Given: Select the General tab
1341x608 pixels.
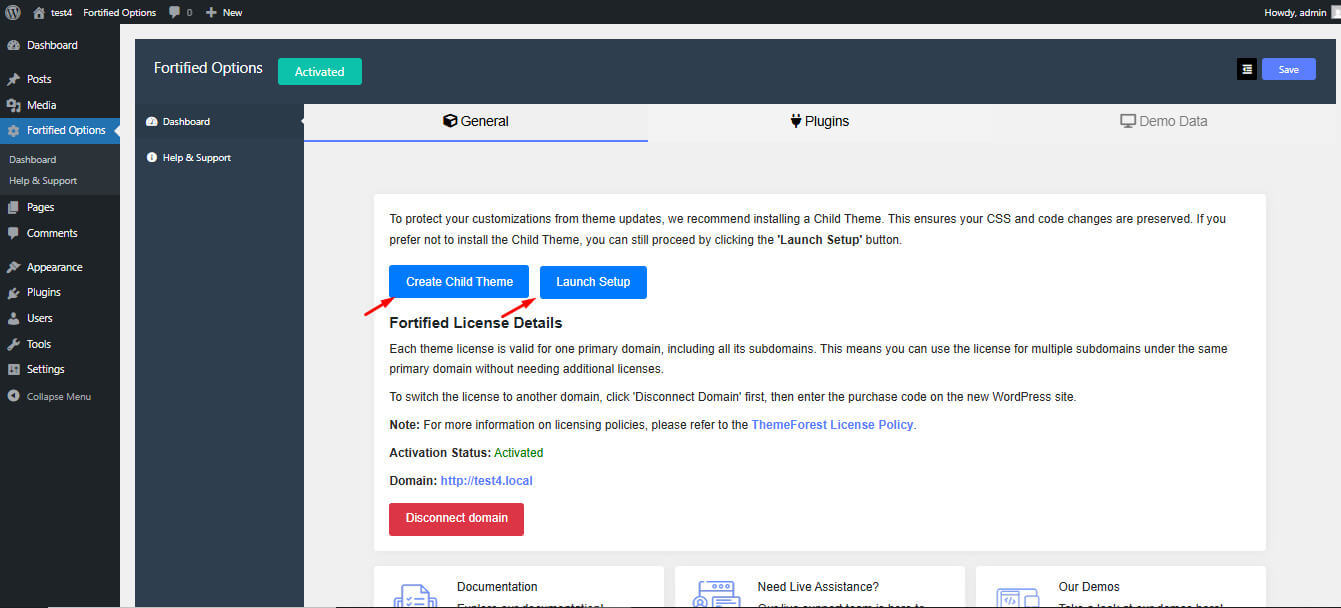Looking at the screenshot, I should coord(476,121).
